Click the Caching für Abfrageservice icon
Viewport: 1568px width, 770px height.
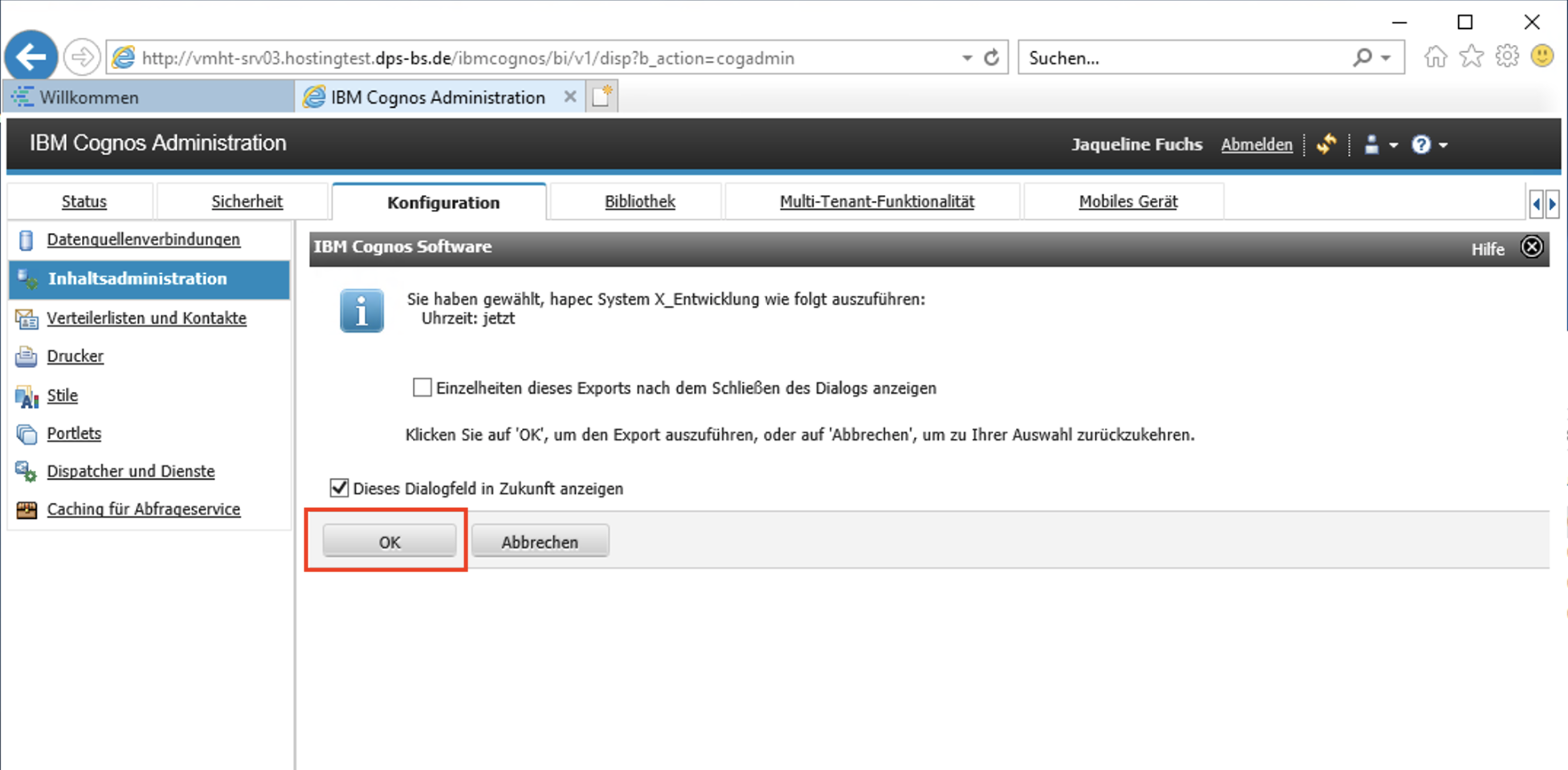[x=27, y=510]
